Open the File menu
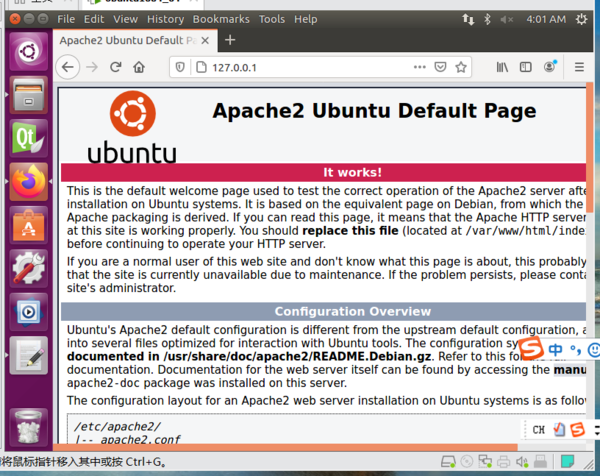 tap(66, 19)
